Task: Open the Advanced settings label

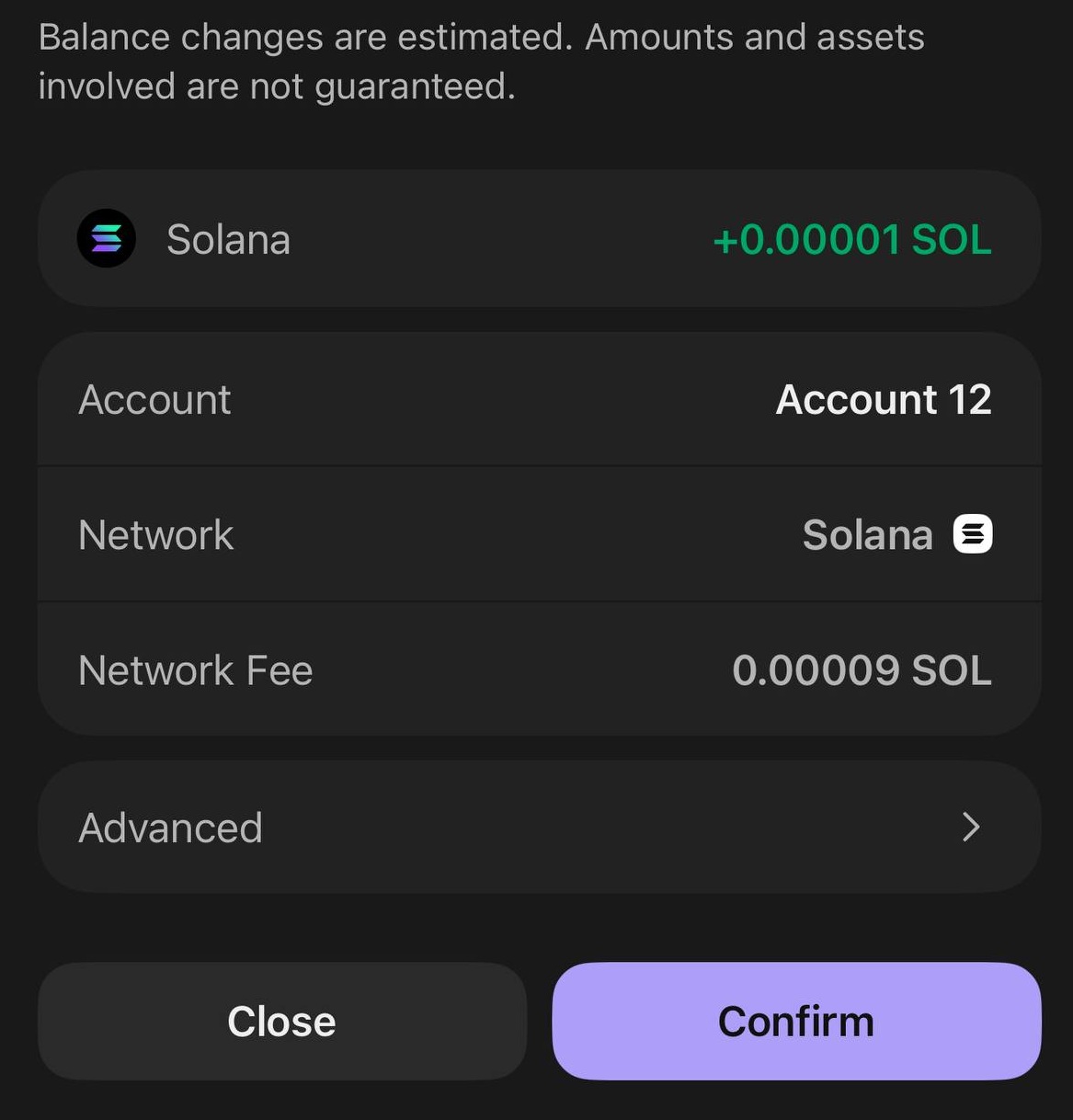Action: (171, 828)
